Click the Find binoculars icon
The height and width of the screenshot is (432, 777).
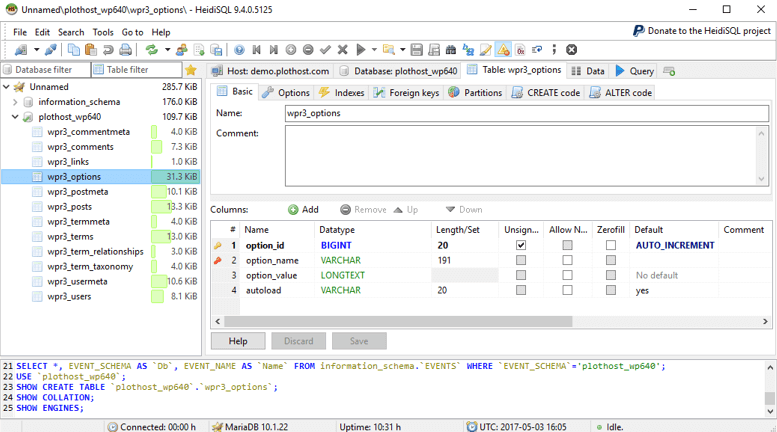[x=451, y=50]
